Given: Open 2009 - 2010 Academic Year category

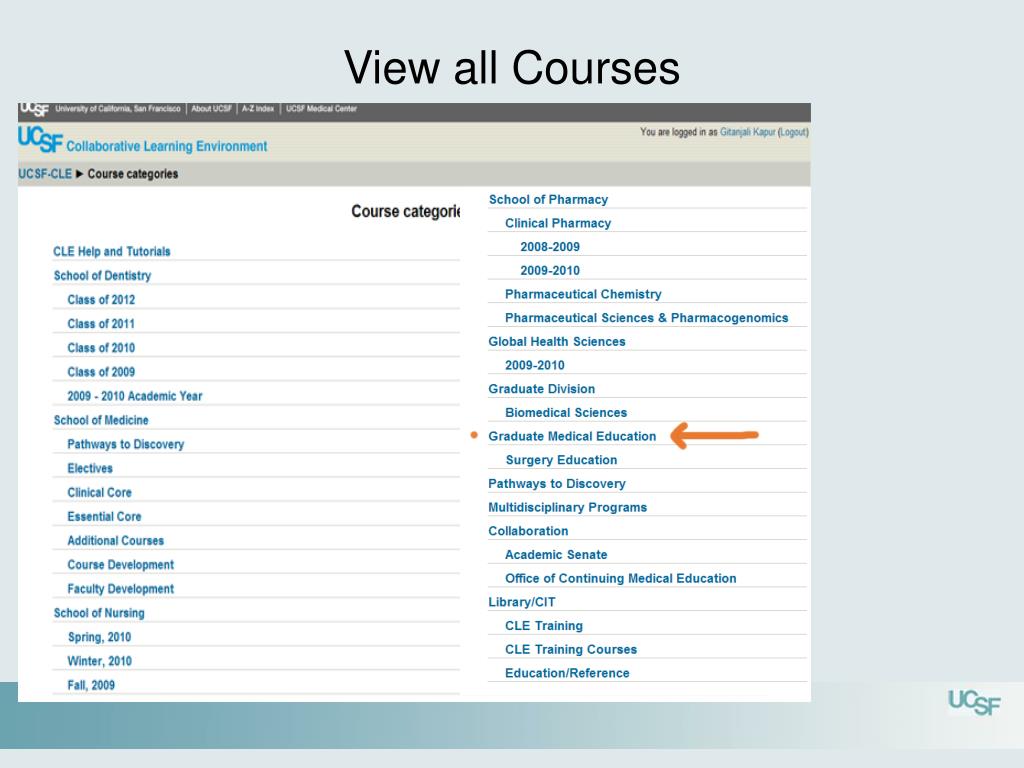Looking at the screenshot, I should click(x=135, y=396).
